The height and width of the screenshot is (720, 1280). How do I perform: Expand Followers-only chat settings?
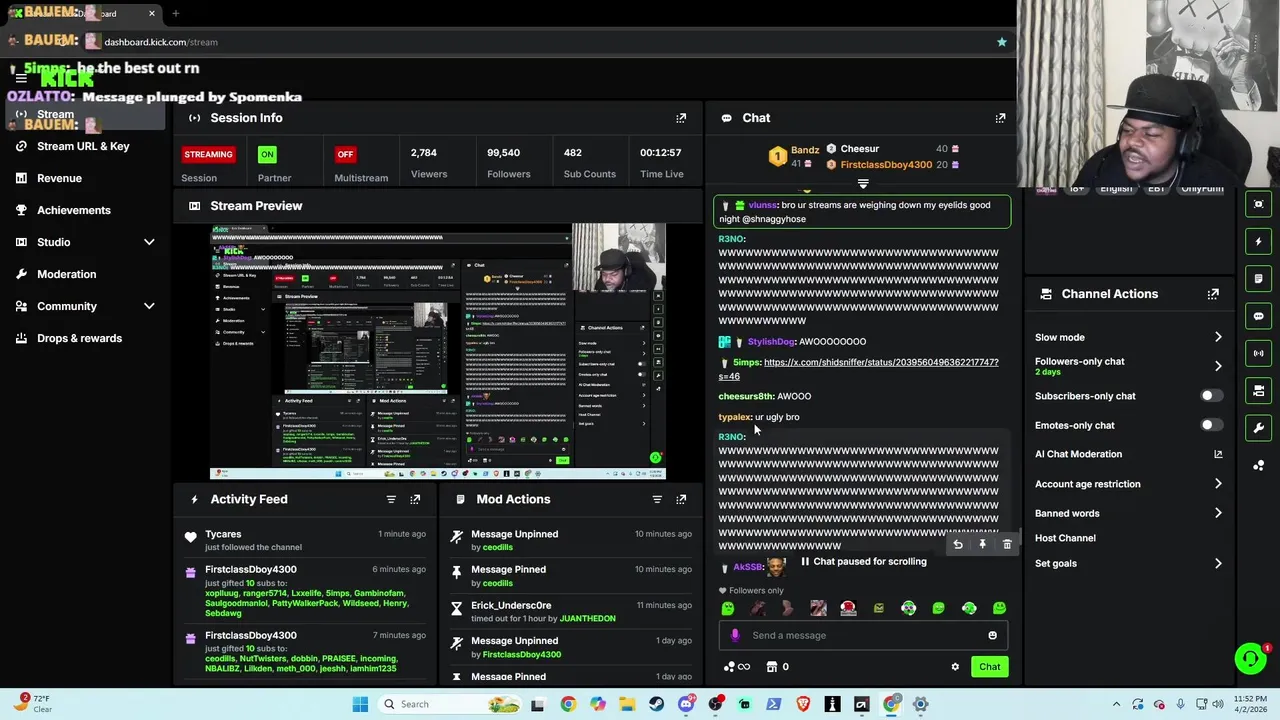(1218, 366)
